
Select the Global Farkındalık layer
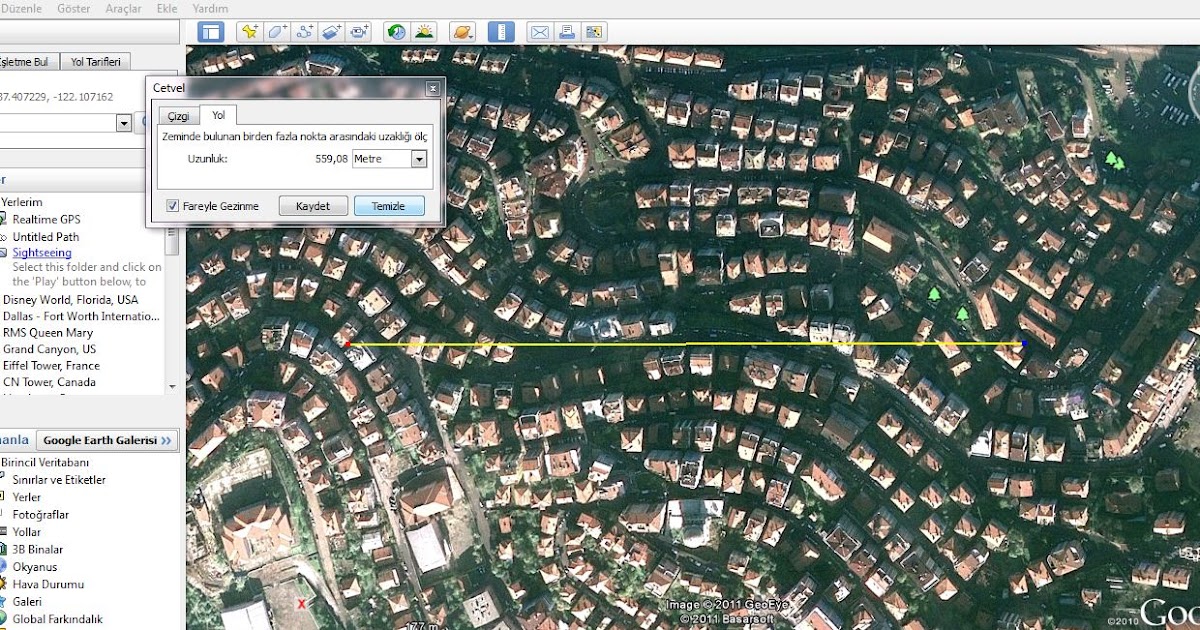coord(58,619)
